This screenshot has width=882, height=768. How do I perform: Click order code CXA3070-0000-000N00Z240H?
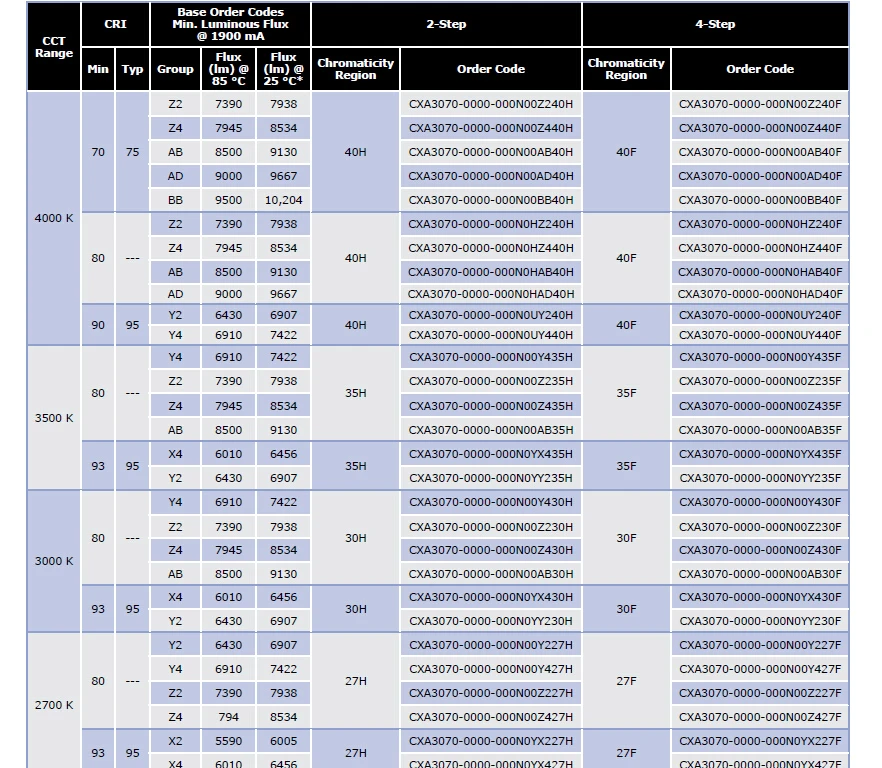pyautogui.click(x=491, y=104)
